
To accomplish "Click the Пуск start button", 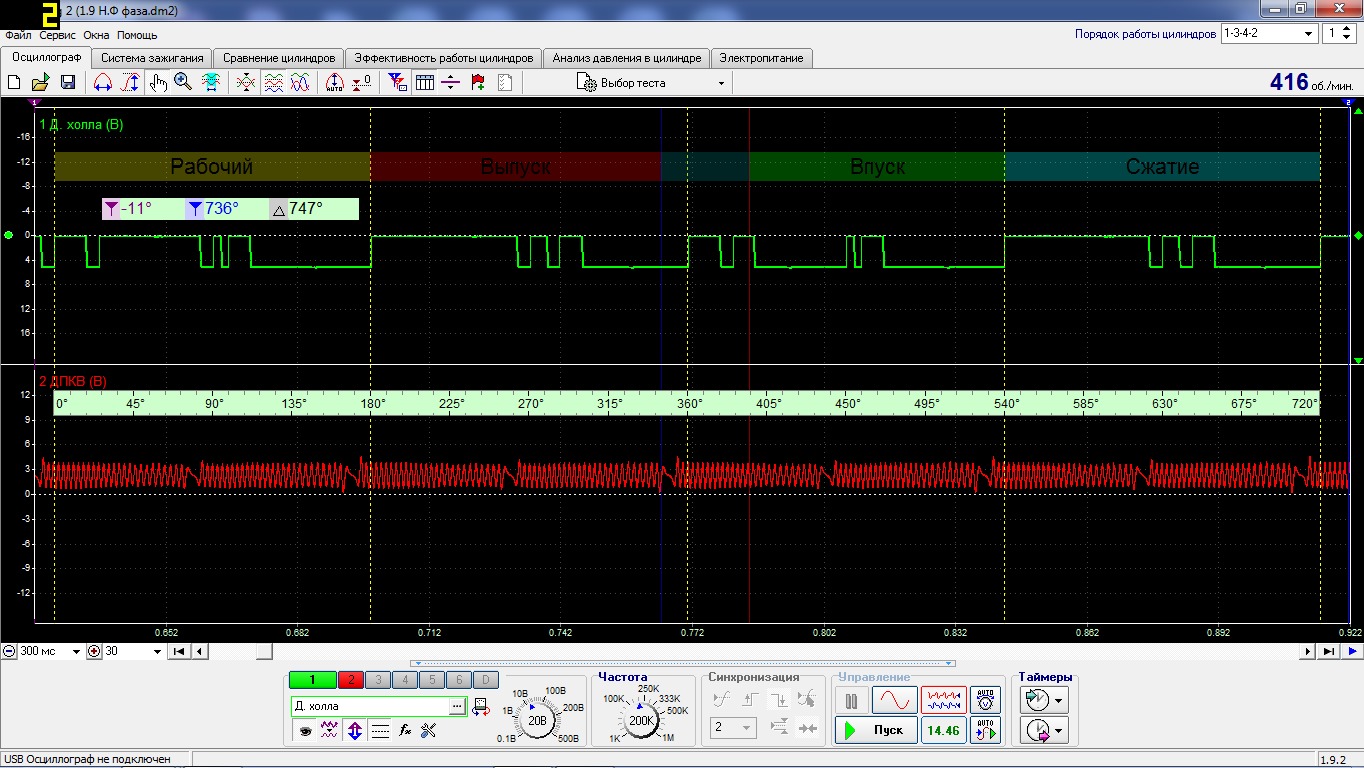I will pyautogui.click(x=875, y=731).
